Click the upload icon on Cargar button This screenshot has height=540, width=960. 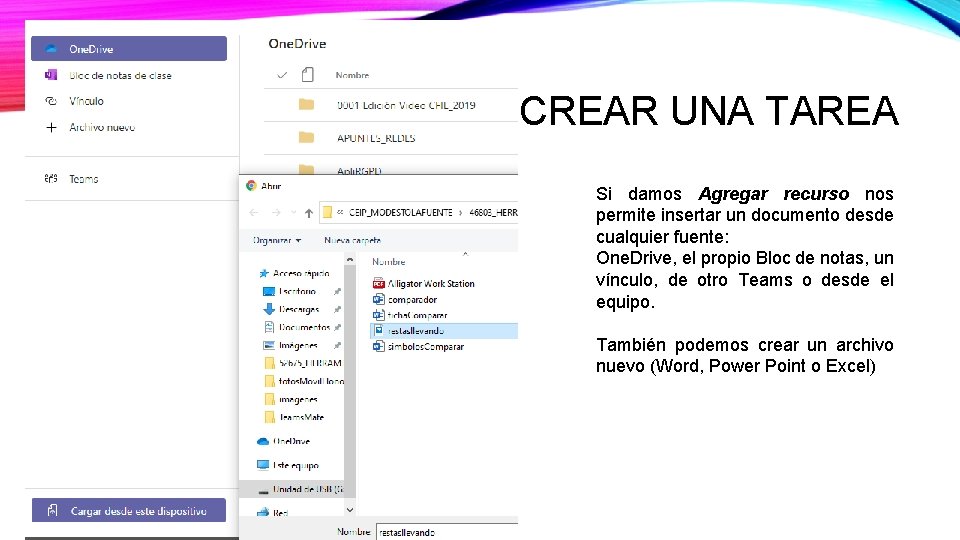[x=53, y=511]
